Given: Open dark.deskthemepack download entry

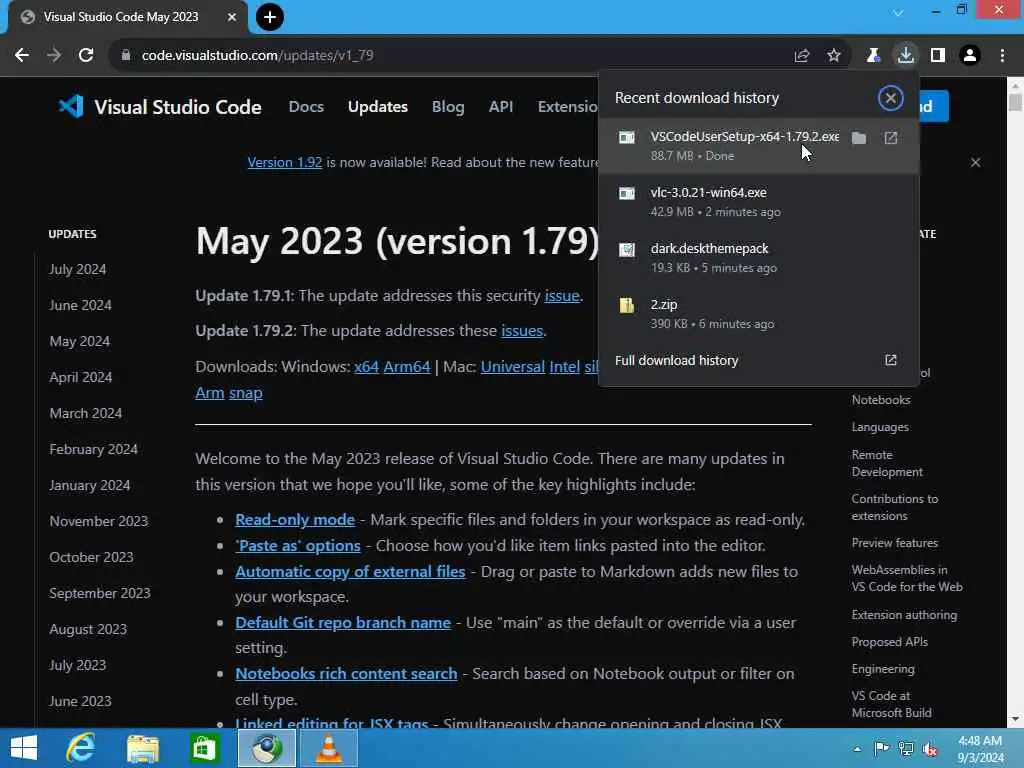Looking at the screenshot, I should coord(759,258).
